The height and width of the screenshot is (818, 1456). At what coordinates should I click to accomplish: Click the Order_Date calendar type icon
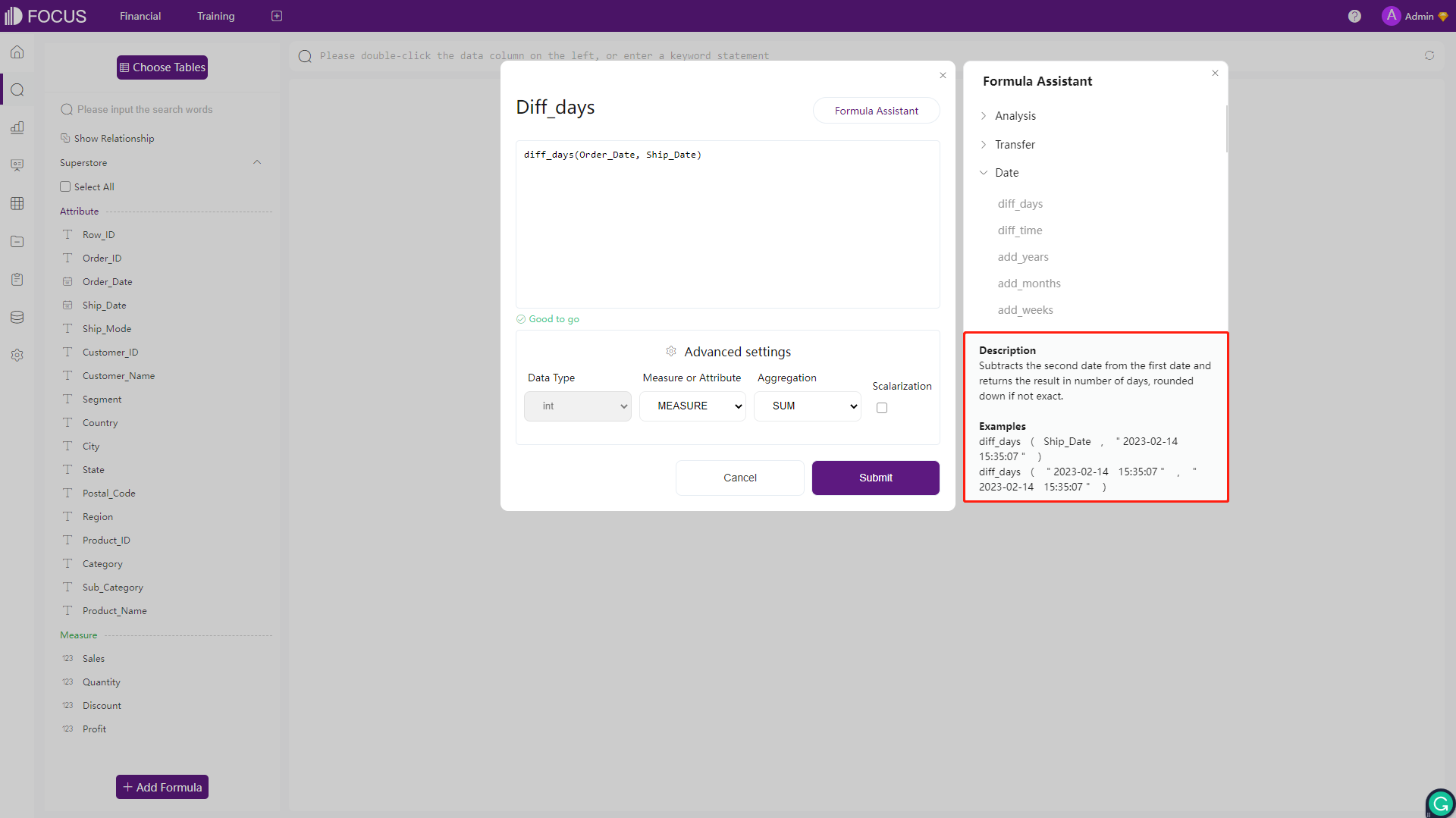pos(67,281)
